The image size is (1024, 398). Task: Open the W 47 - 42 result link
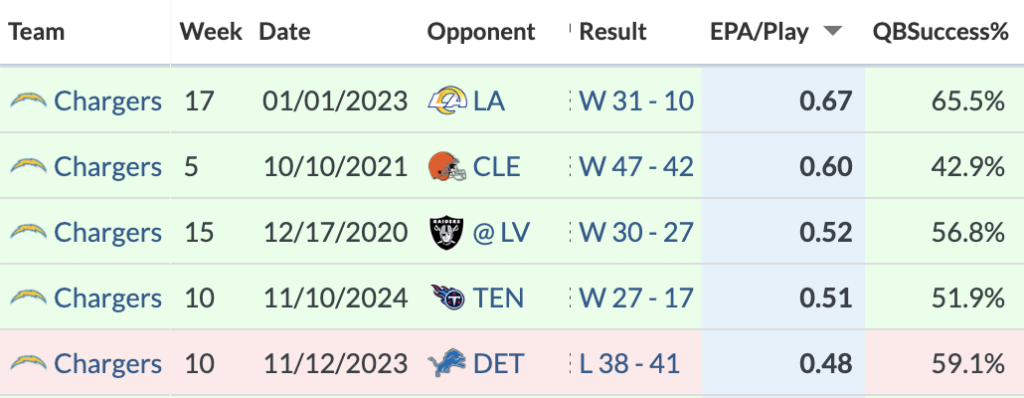(637, 167)
